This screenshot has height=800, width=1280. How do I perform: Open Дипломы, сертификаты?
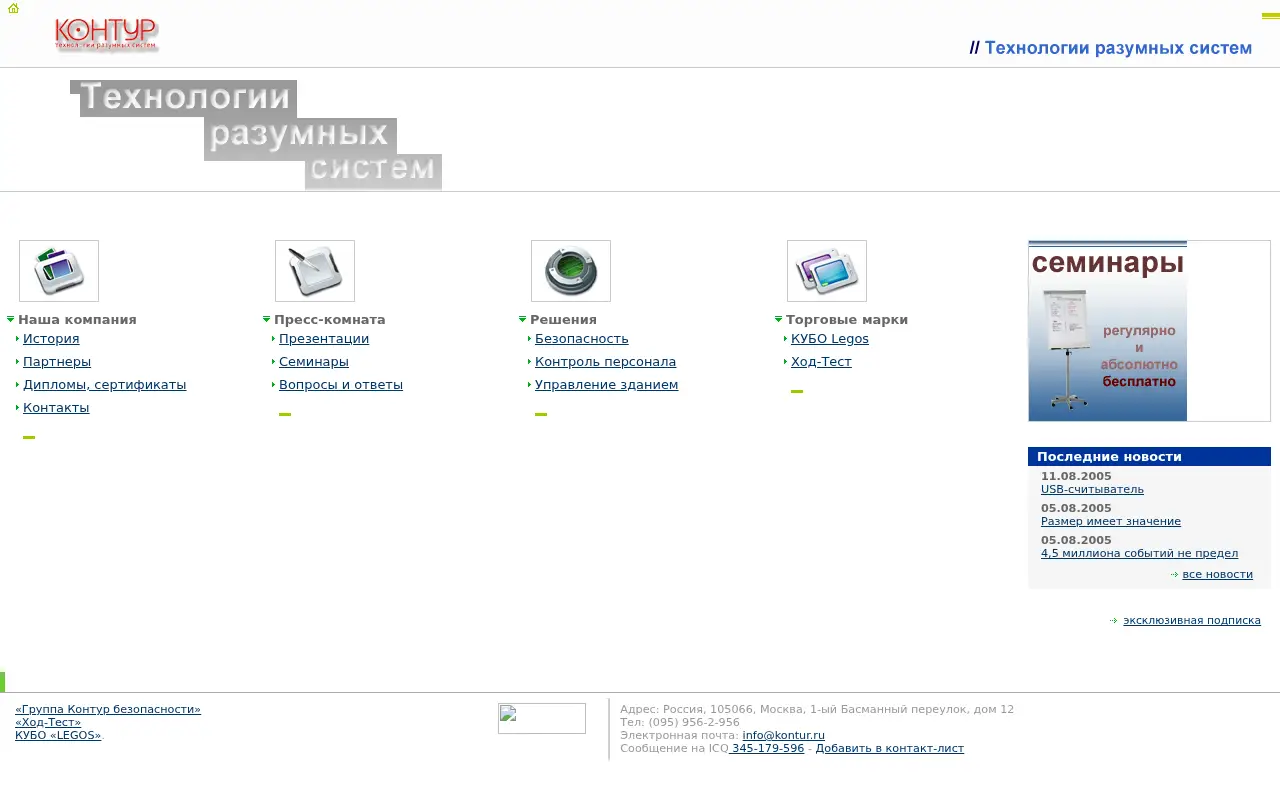(x=105, y=385)
